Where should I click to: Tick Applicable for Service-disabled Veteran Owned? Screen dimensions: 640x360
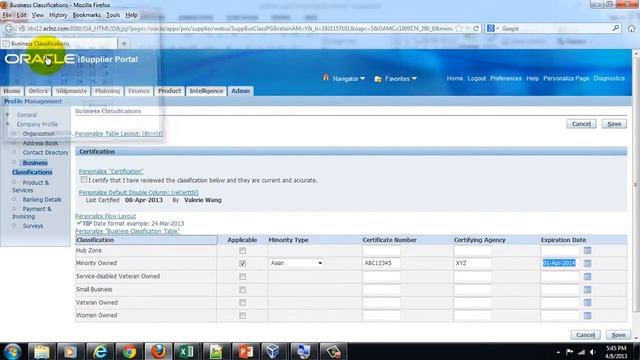[242, 277]
